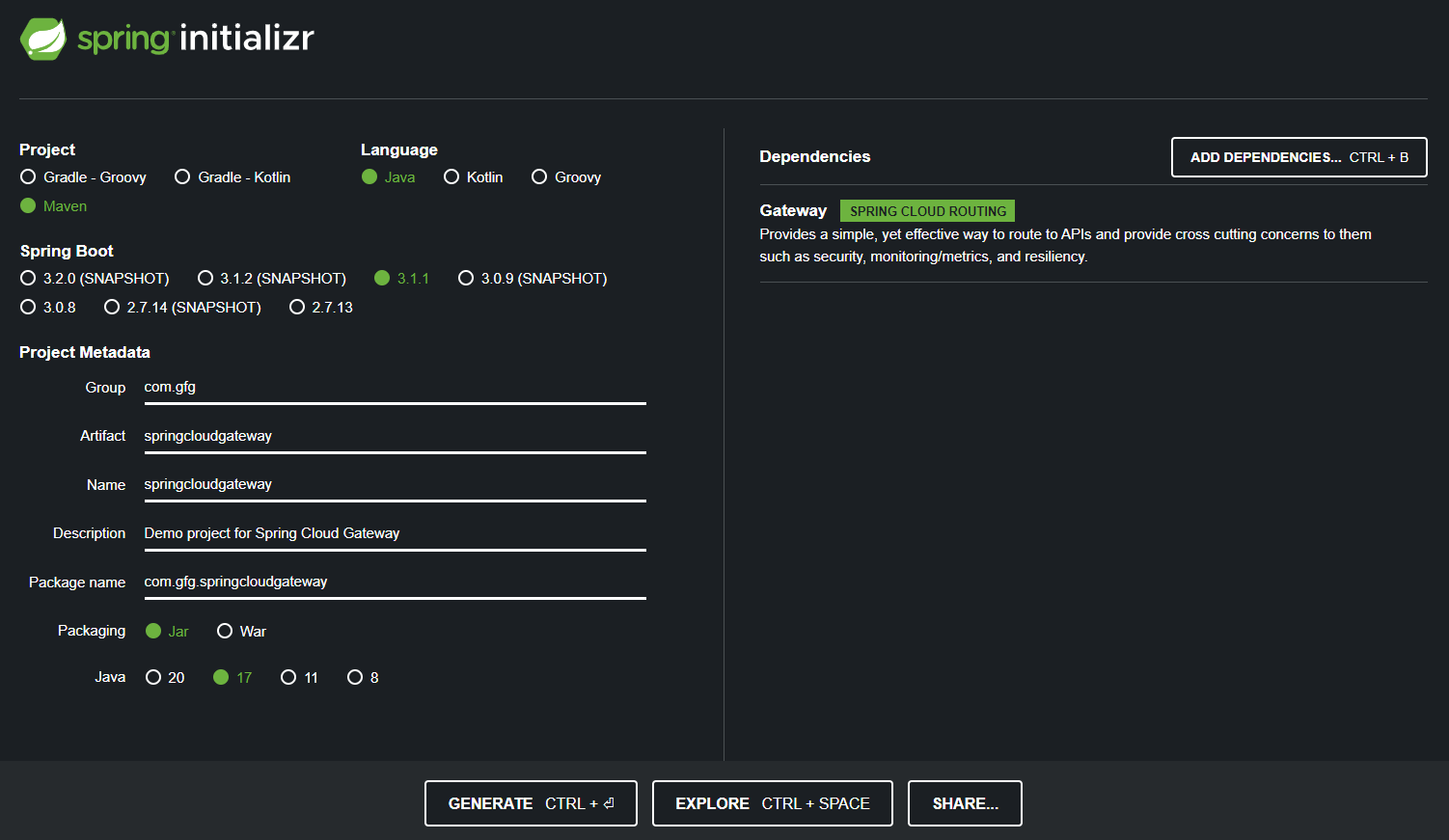Select Java as the language
This screenshot has width=1449, height=840.
[389, 177]
